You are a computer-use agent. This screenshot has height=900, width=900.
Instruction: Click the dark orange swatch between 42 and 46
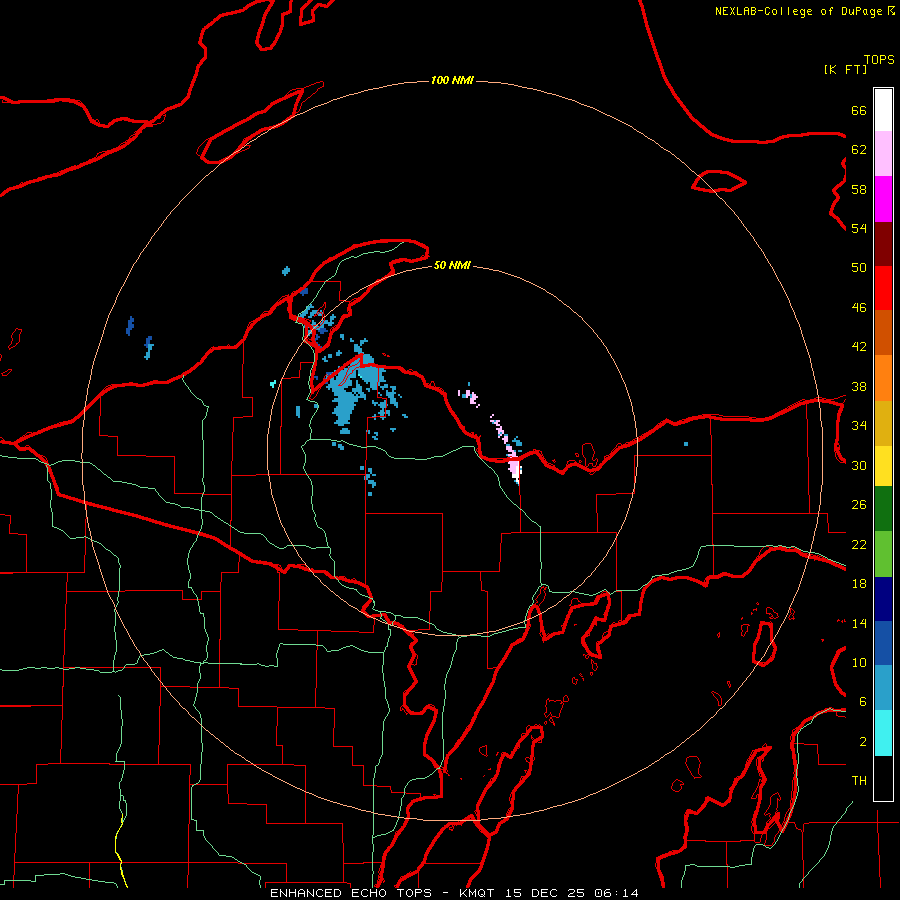click(x=883, y=333)
